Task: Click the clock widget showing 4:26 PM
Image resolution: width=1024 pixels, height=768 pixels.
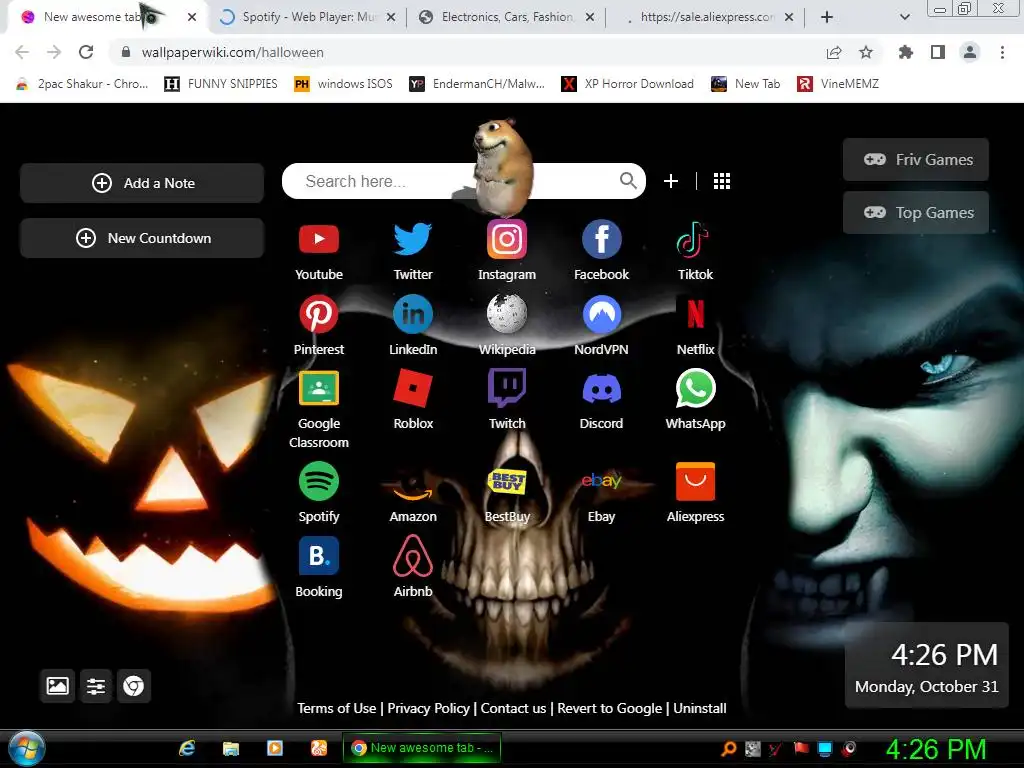Action: pyautogui.click(x=927, y=665)
